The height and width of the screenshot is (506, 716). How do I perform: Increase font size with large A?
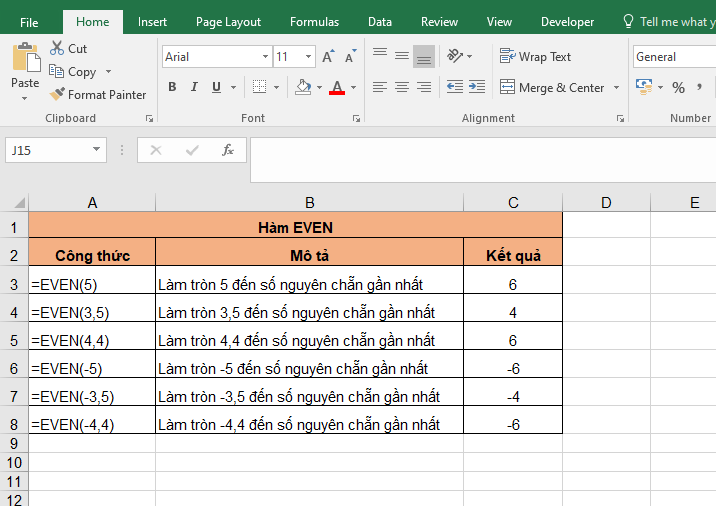click(328, 56)
